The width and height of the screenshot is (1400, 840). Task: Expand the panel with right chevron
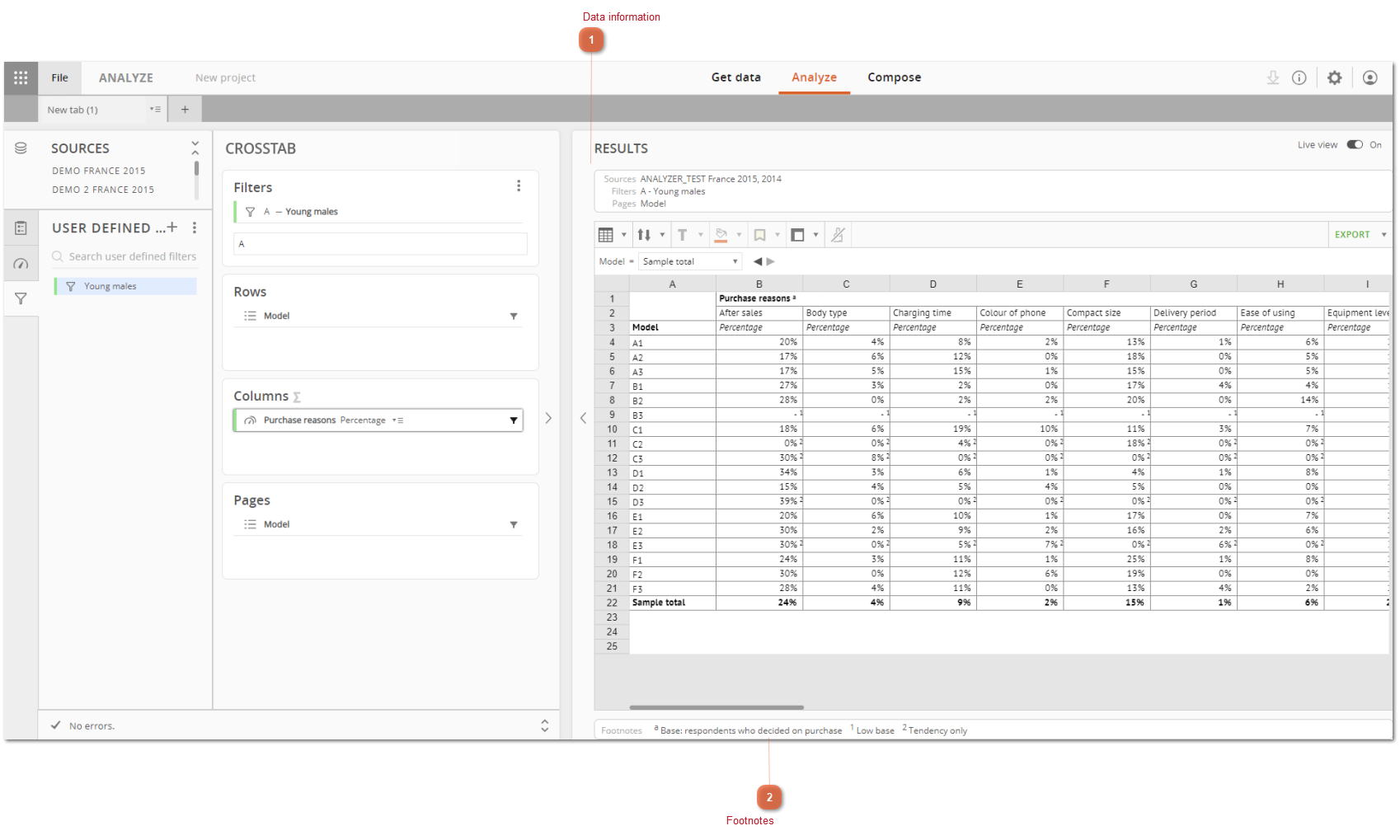tap(548, 418)
